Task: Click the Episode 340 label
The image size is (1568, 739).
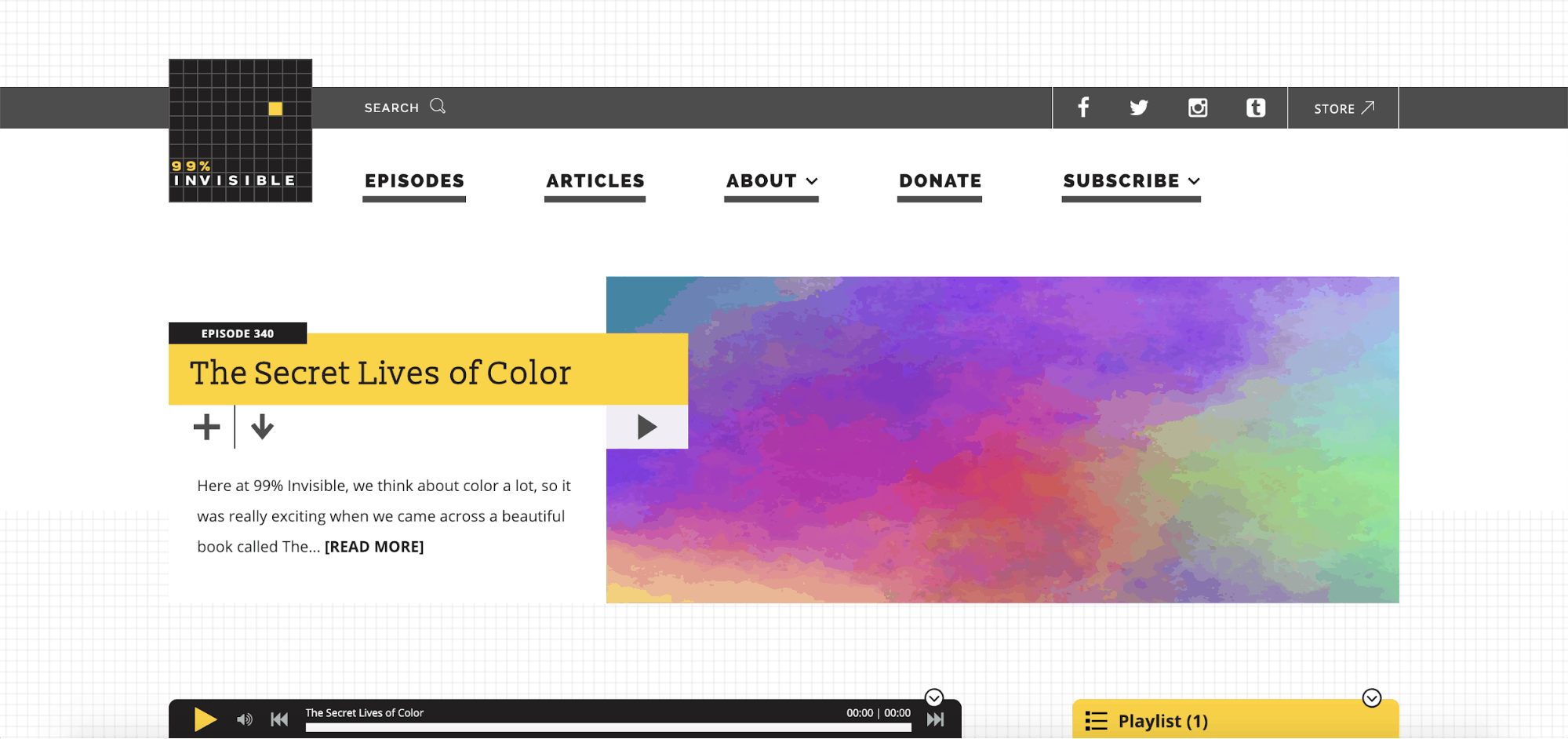Action: pos(238,333)
